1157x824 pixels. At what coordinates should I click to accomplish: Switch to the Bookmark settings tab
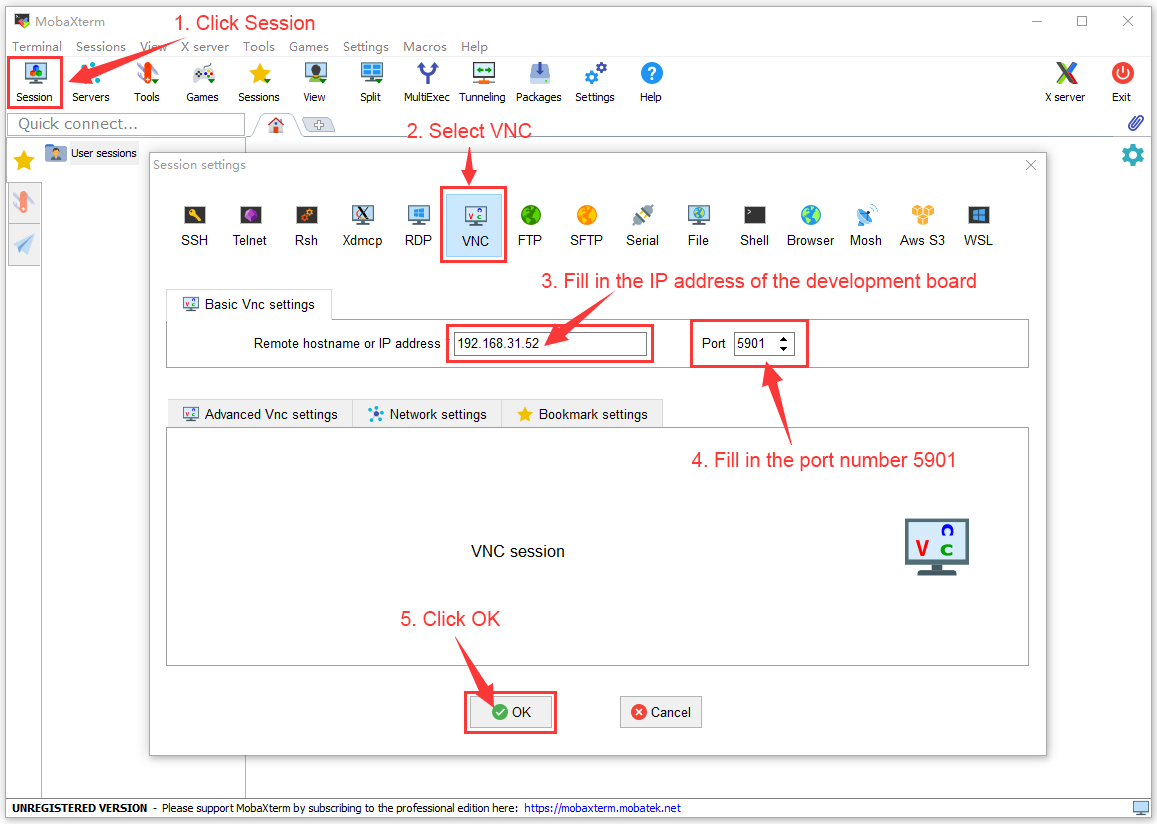point(582,414)
